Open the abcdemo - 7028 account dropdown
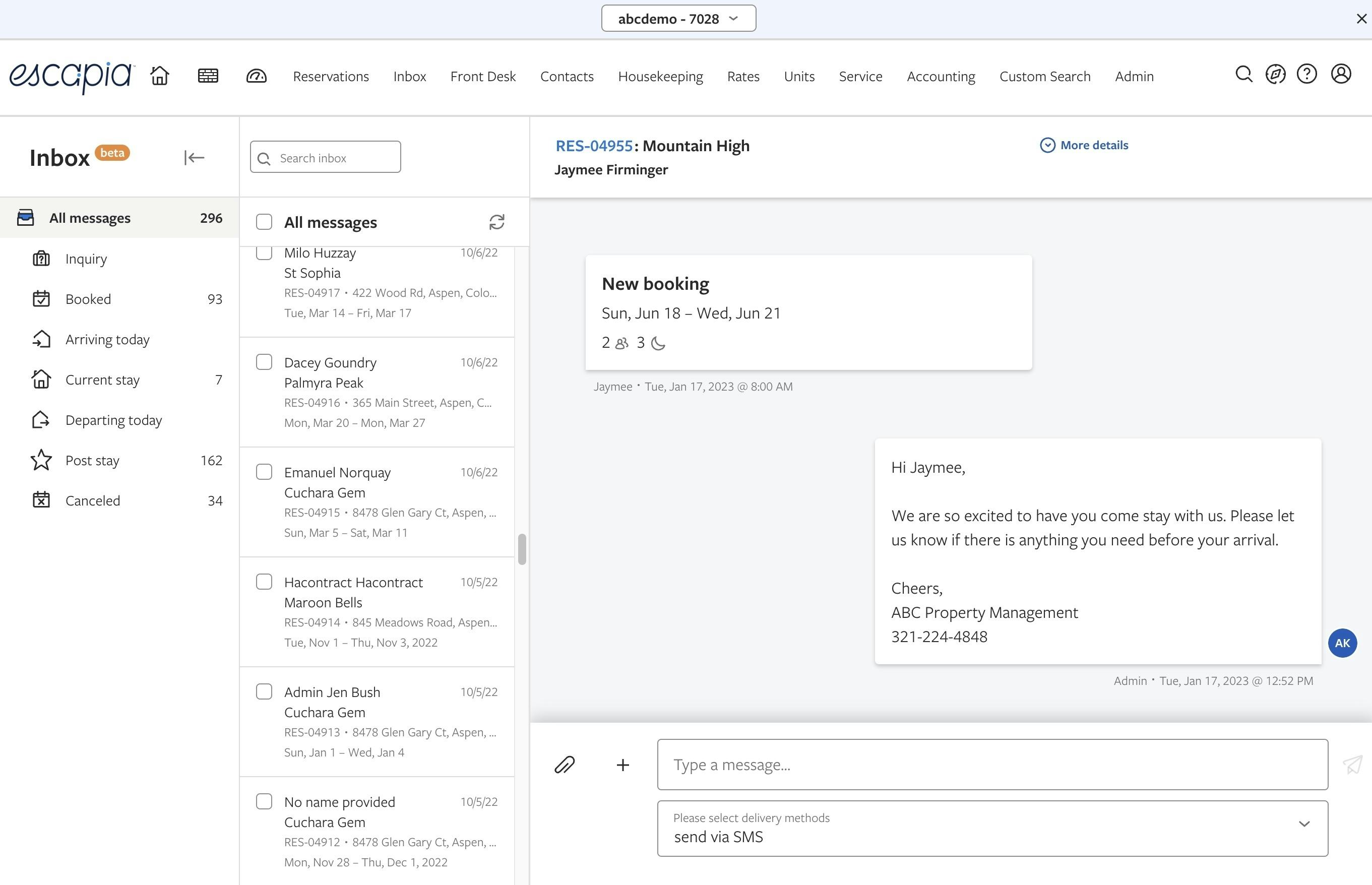 pos(678,19)
